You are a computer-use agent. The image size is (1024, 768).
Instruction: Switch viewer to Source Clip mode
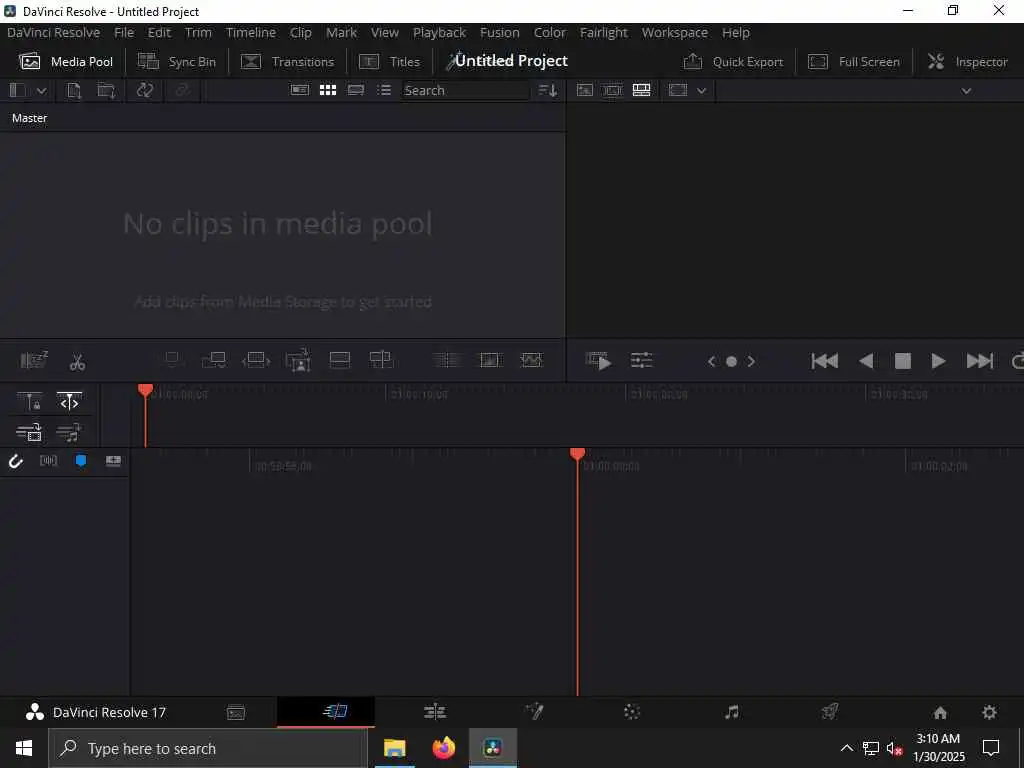584,90
